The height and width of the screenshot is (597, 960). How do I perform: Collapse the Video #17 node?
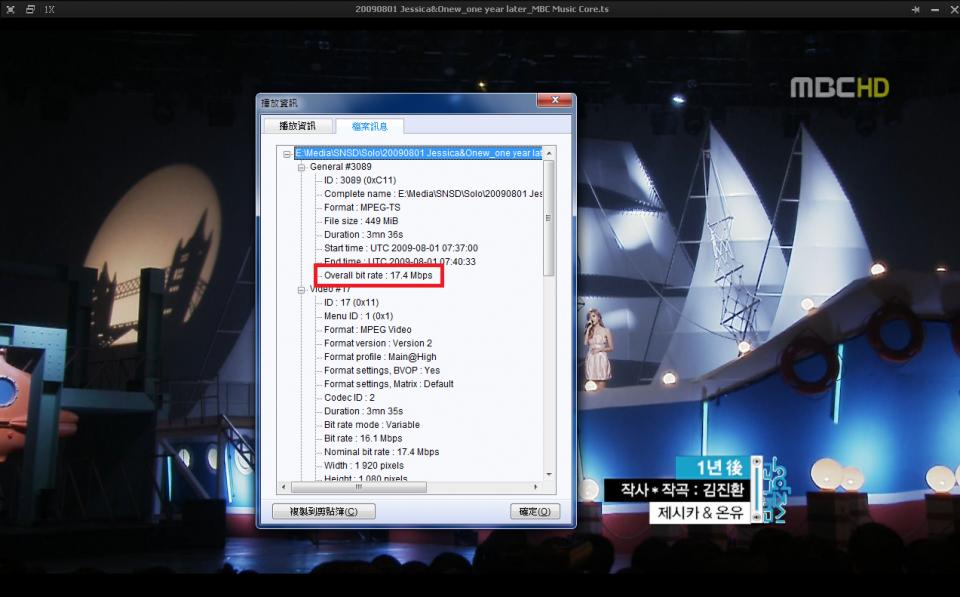click(301, 290)
